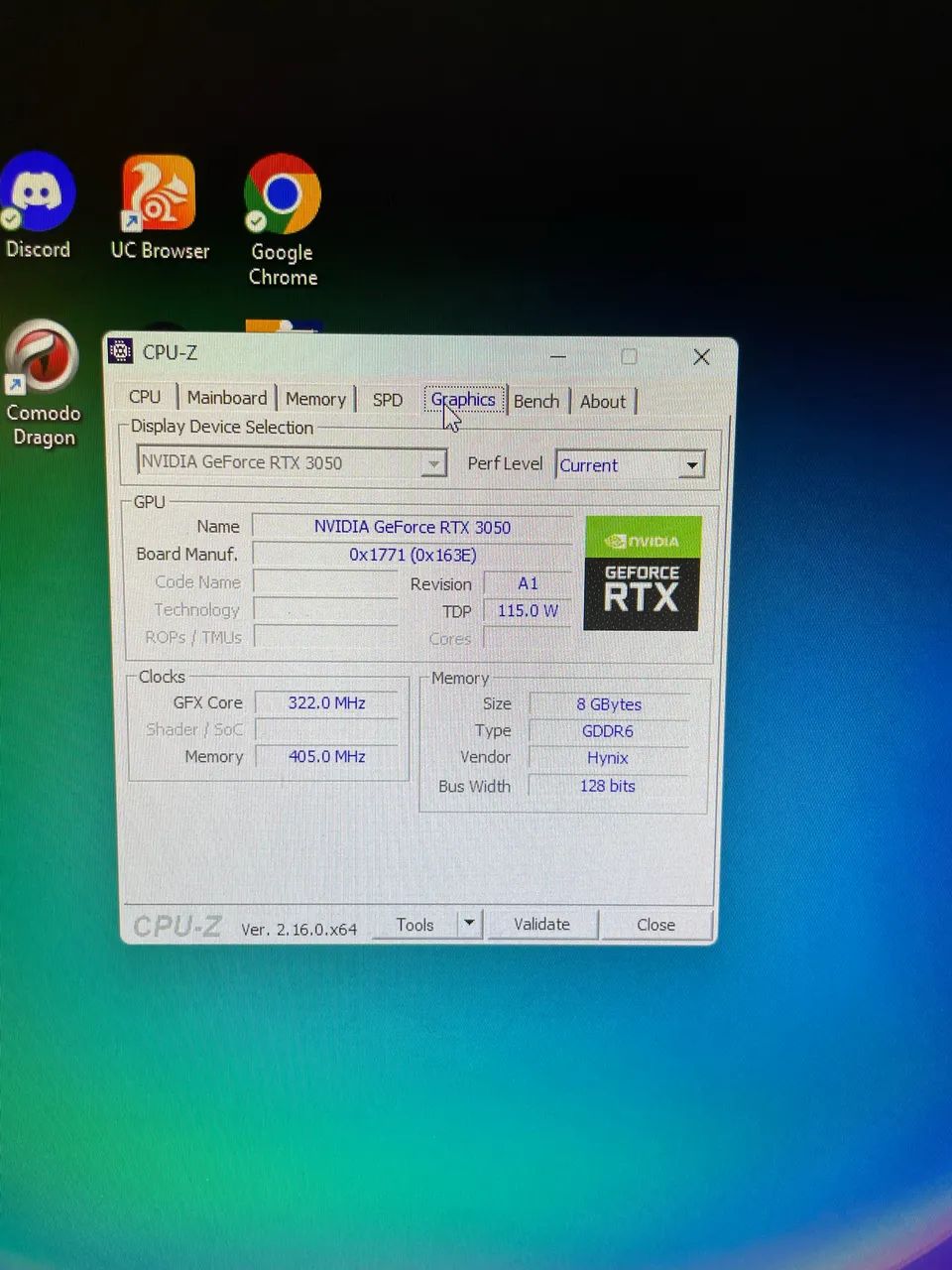
Task: Click the empty Code Name field
Action: tap(326, 582)
